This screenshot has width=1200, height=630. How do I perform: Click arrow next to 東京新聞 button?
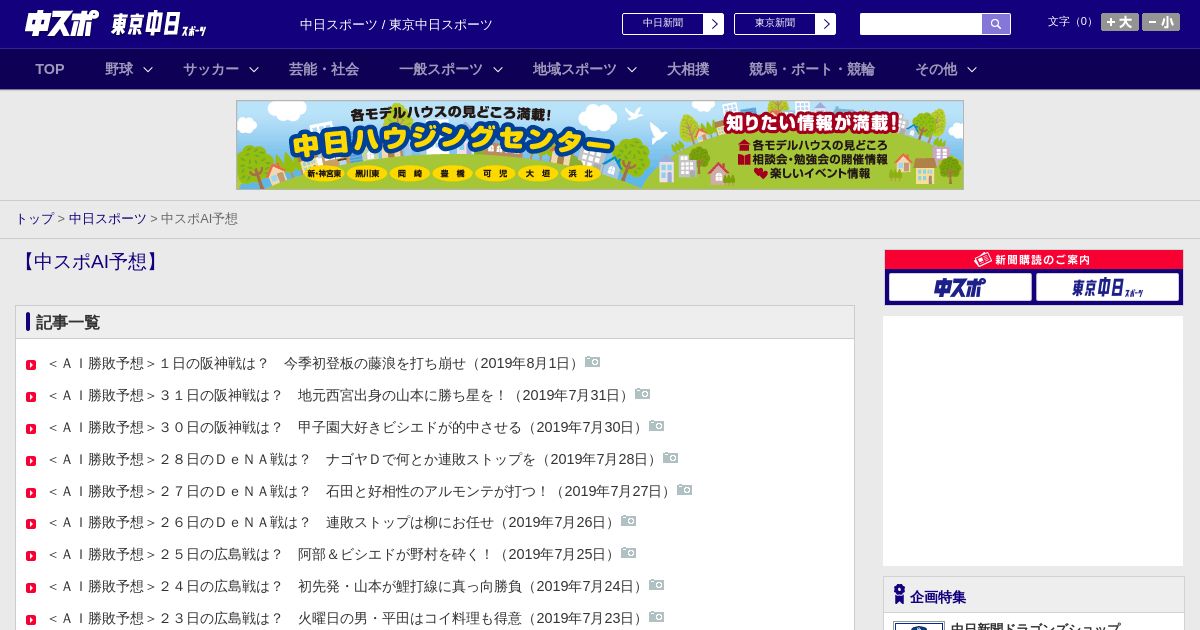(826, 24)
